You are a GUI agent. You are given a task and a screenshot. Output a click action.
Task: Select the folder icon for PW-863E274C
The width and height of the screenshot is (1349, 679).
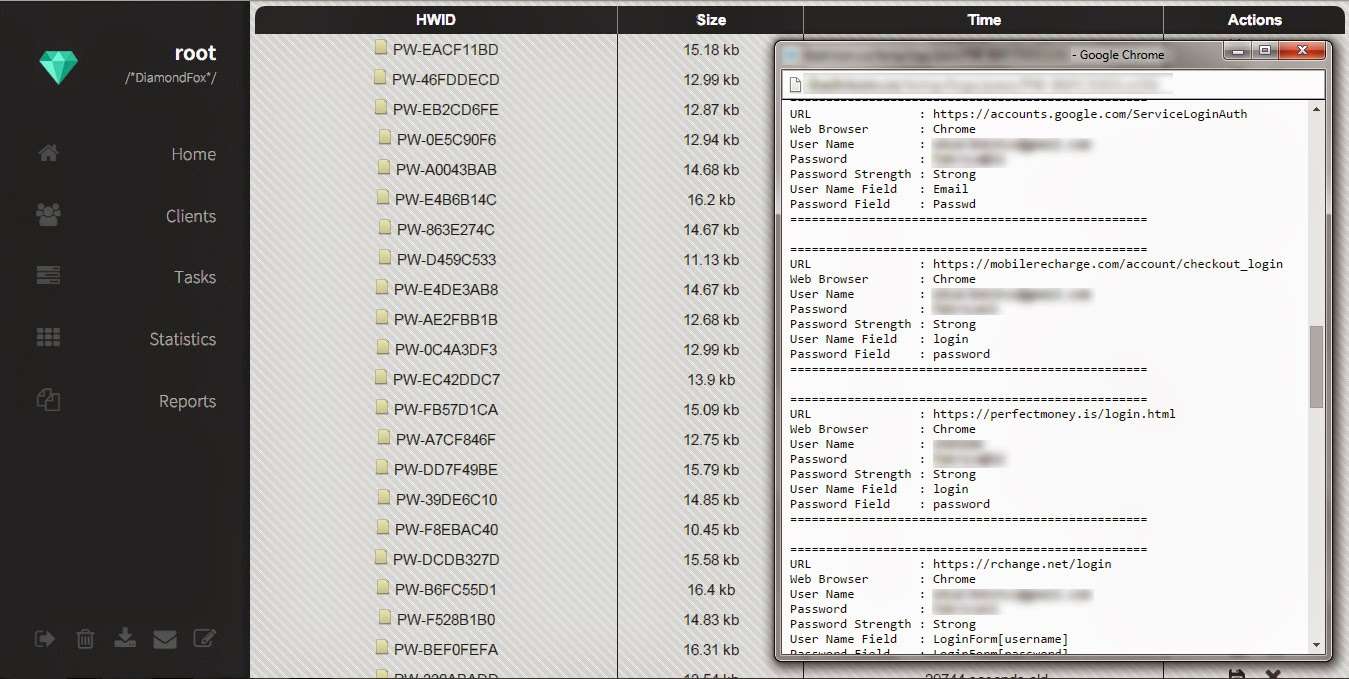point(384,228)
